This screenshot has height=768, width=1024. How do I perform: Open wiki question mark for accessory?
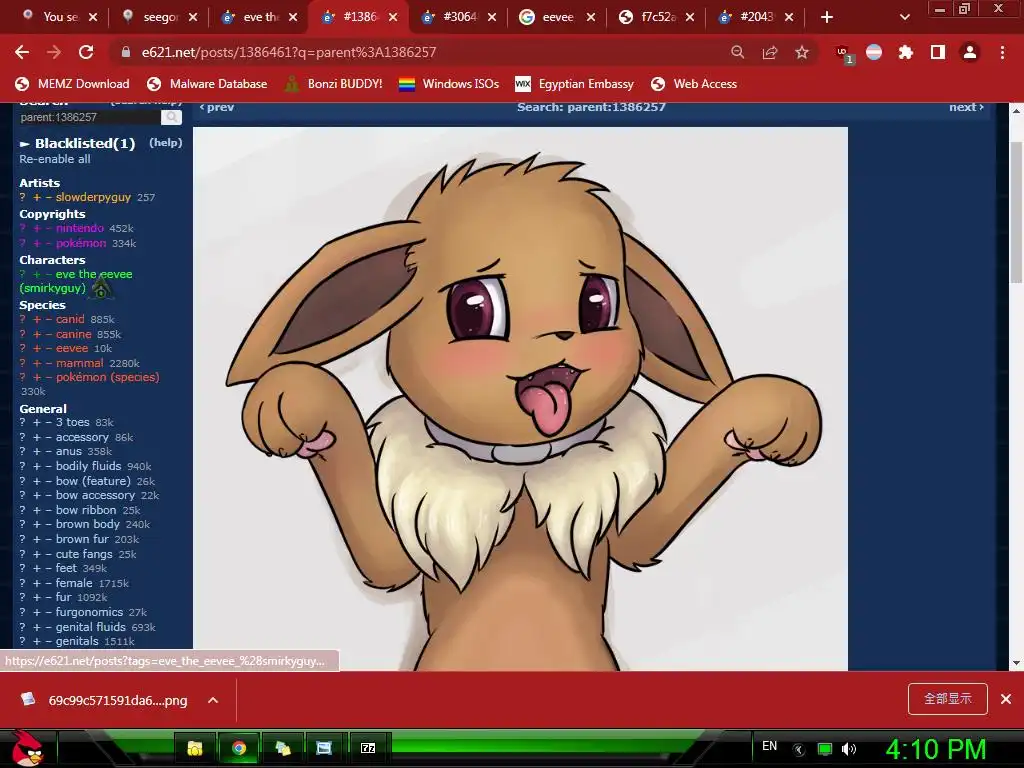pyautogui.click(x=22, y=438)
